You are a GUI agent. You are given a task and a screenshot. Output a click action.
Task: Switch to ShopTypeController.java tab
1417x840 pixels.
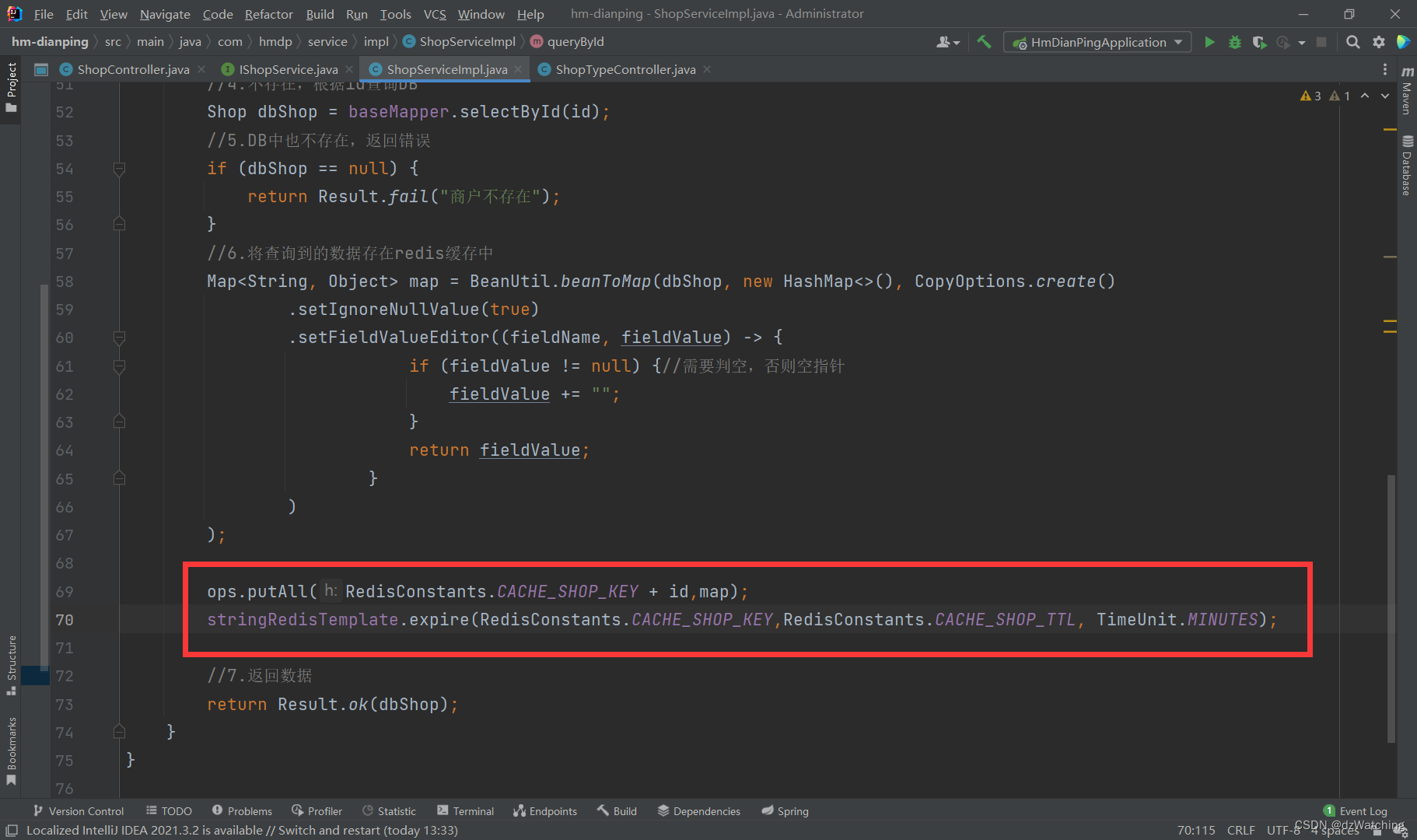(625, 69)
